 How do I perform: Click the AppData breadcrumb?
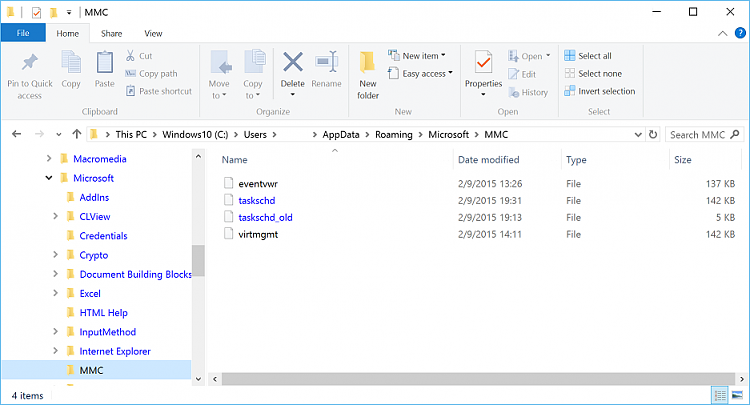(x=341, y=135)
